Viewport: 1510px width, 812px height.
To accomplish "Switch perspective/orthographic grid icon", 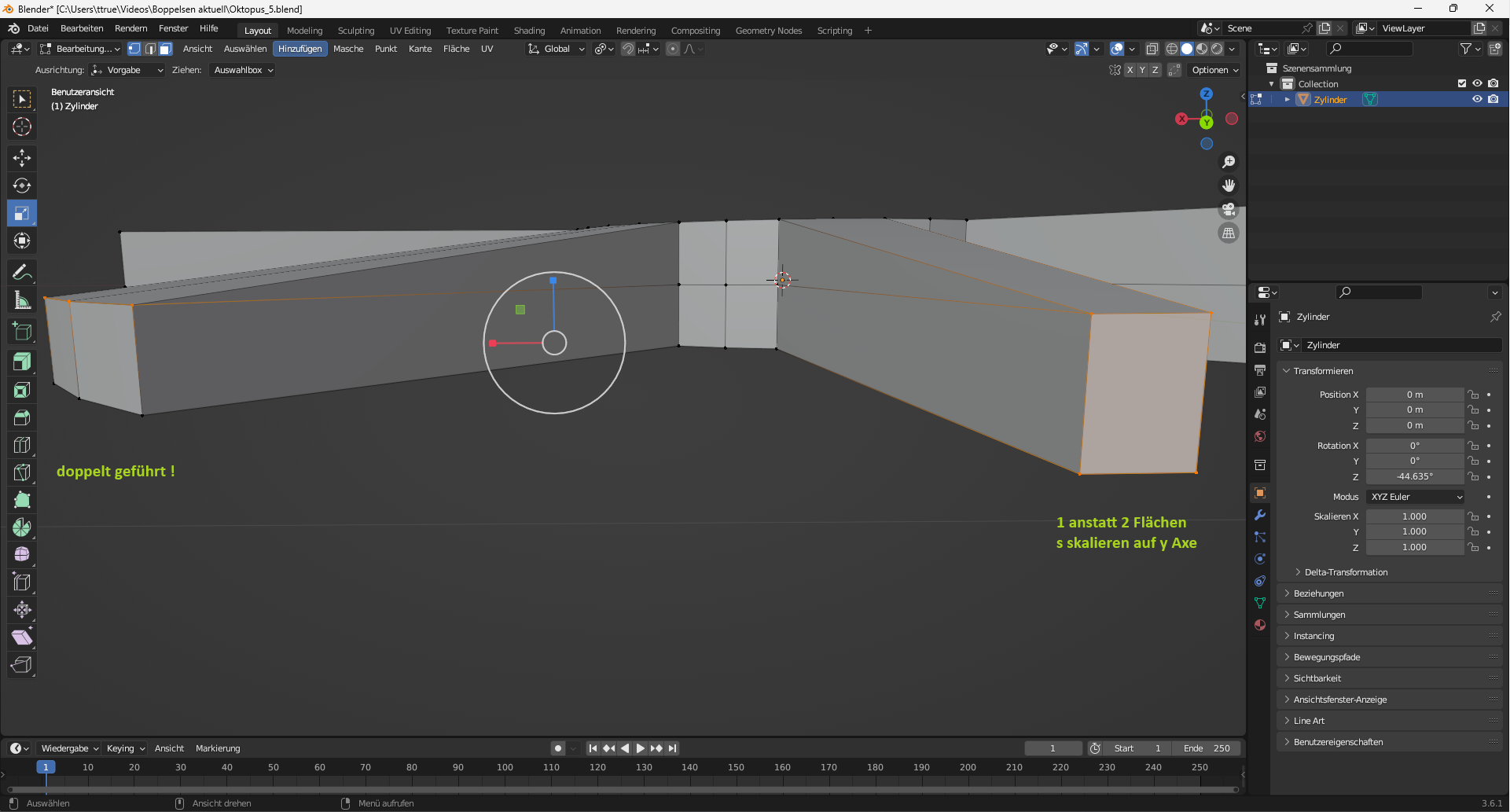I will [1229, 233].
